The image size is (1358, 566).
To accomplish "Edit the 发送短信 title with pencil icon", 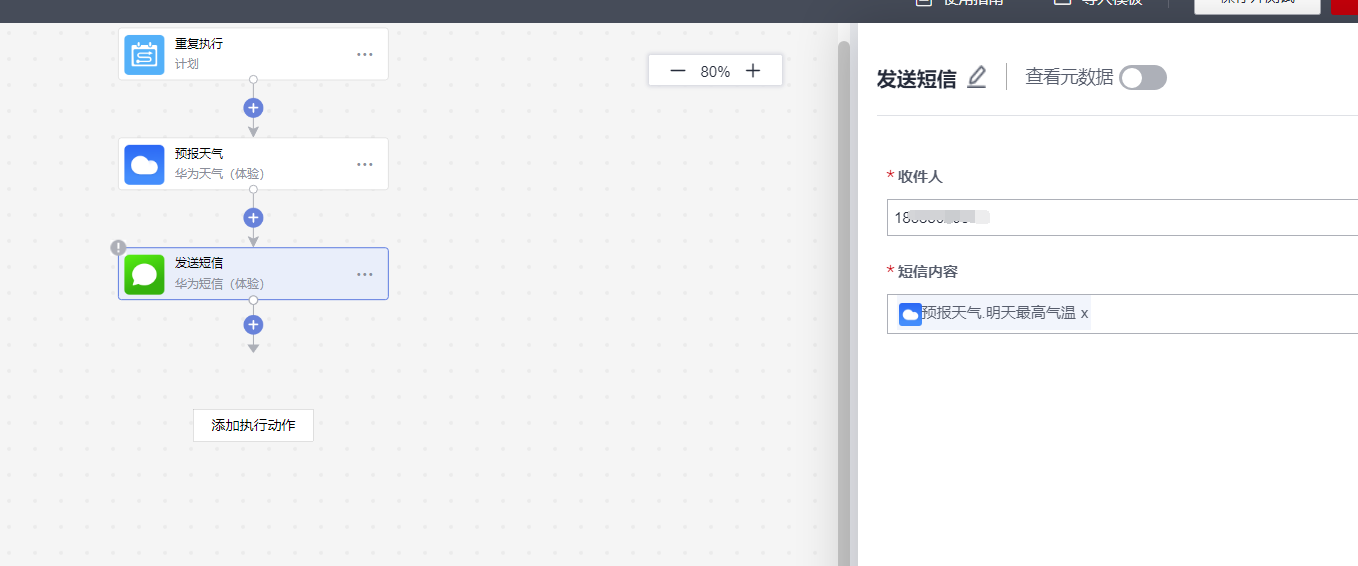I will click(x=977, y=77).
